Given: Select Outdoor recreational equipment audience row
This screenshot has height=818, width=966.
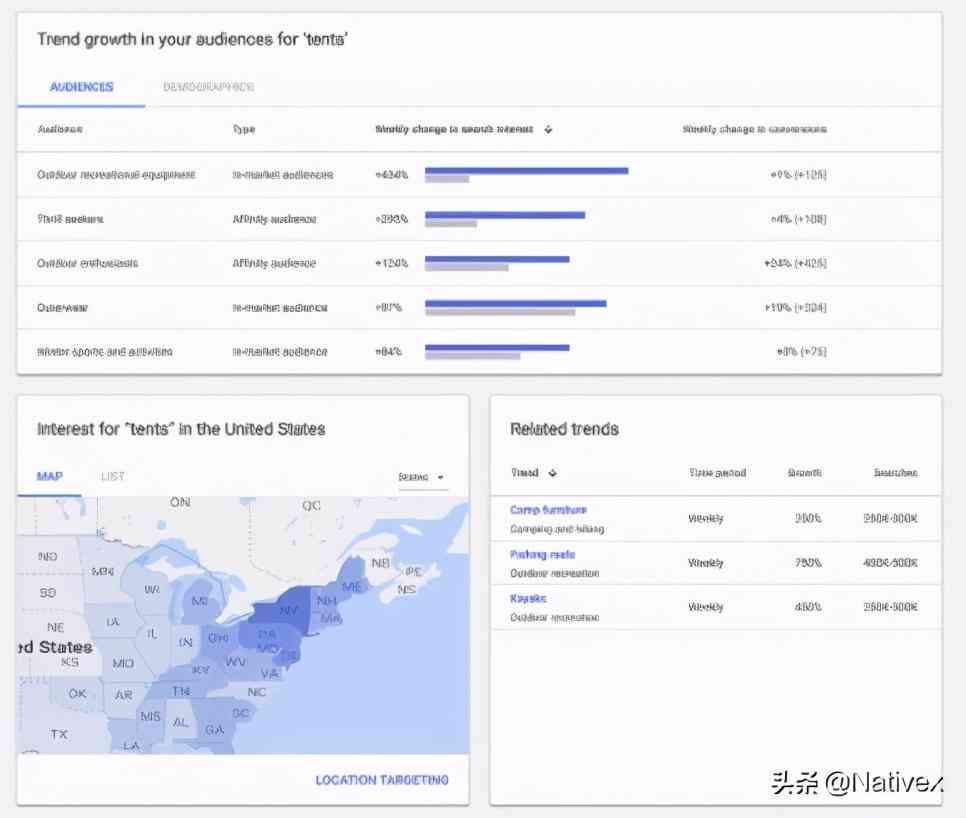Looking at the screenshot, I should (x=479, y=175).
